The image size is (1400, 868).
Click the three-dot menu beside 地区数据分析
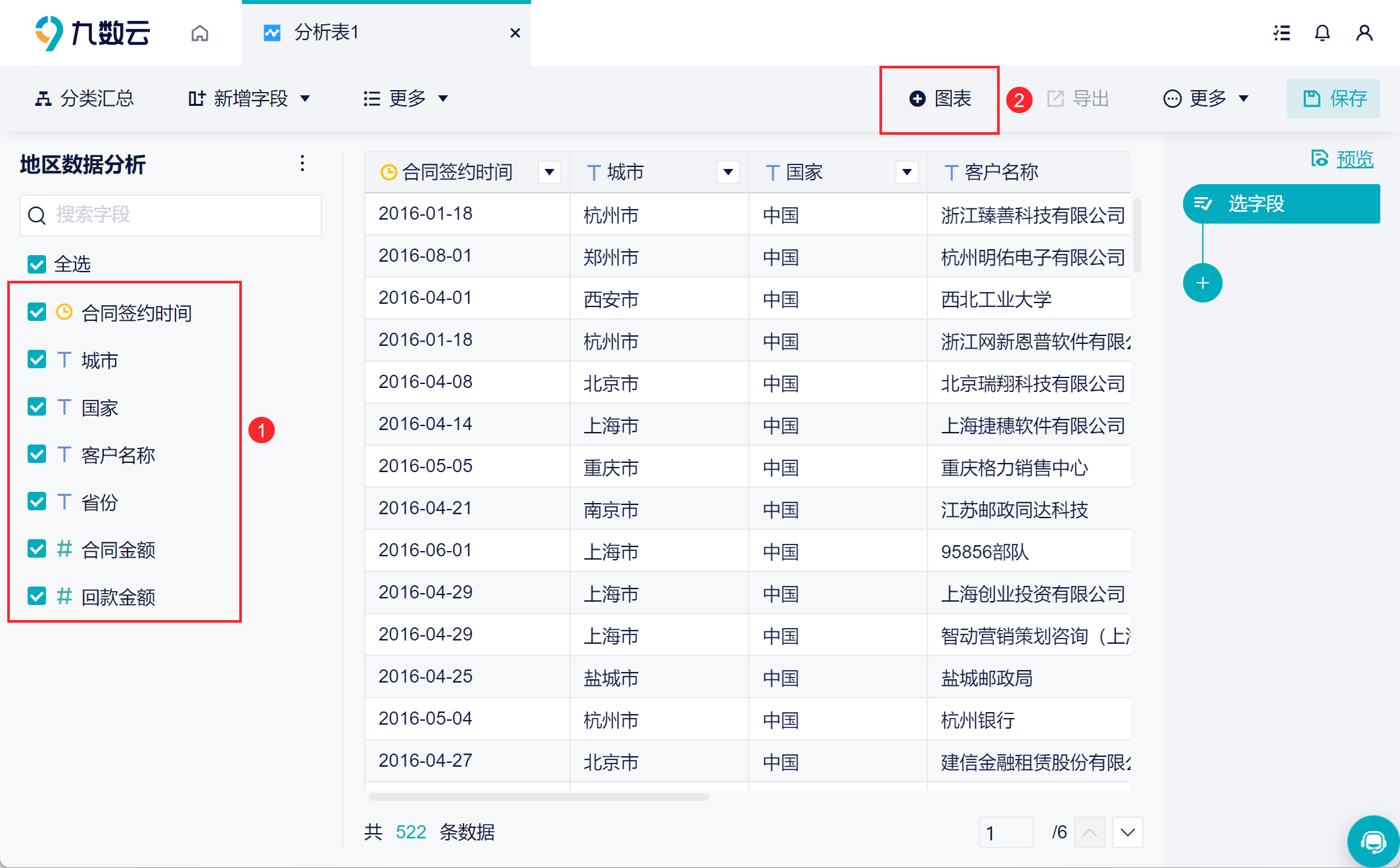point(302,163)
